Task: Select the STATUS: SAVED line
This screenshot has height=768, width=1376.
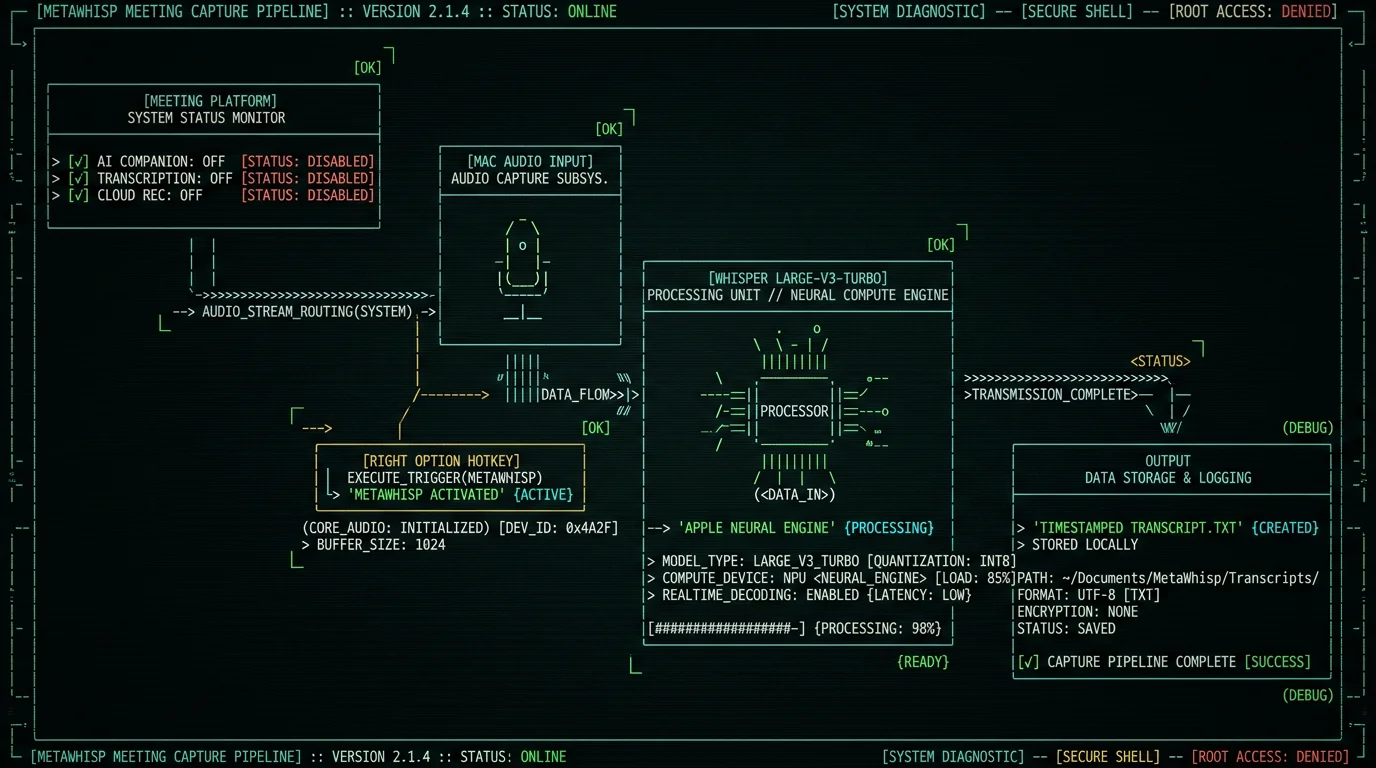Action: point(1066,629)
